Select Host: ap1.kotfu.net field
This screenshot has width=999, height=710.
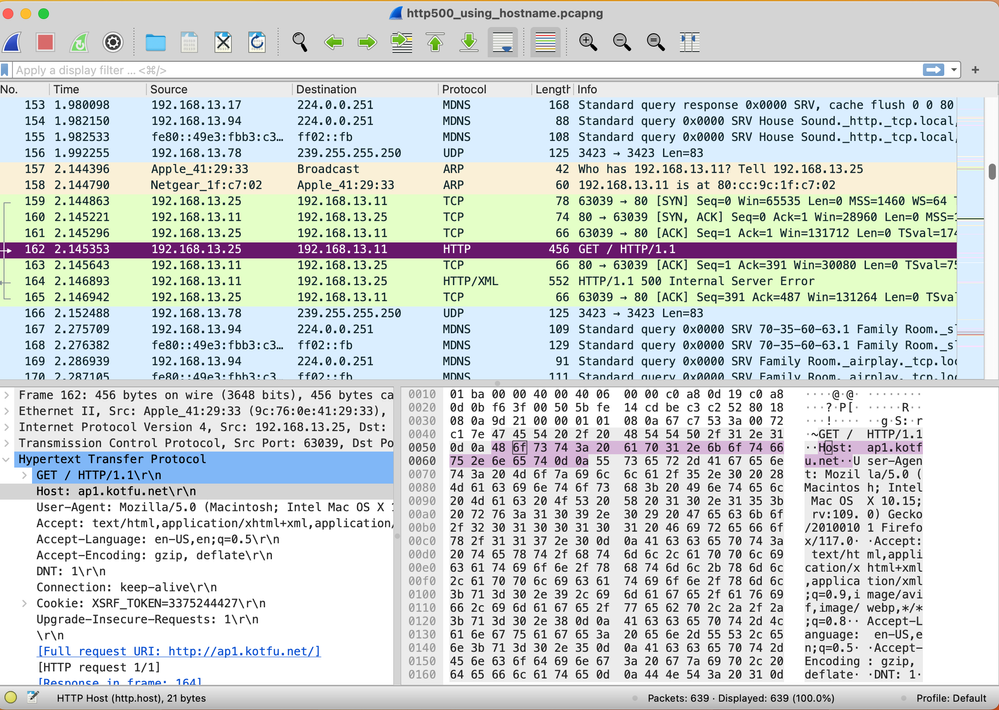197,491
